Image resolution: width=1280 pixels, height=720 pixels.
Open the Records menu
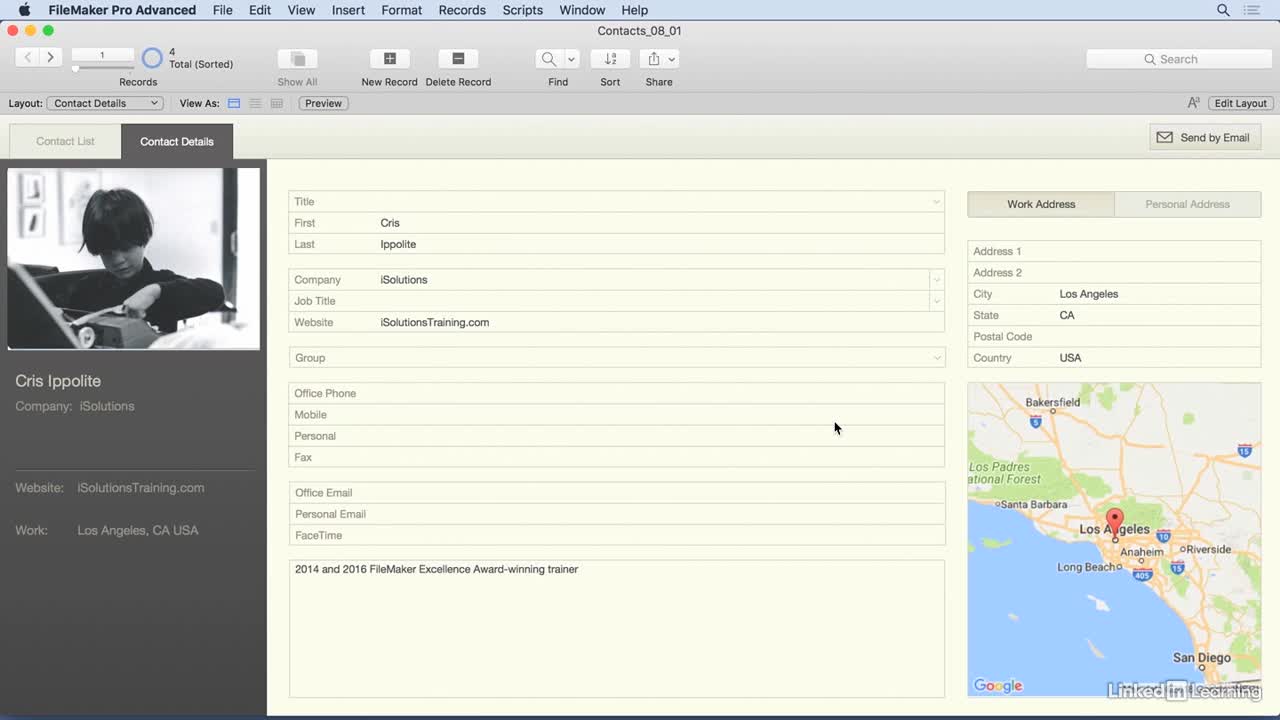(x=462, y=10)
